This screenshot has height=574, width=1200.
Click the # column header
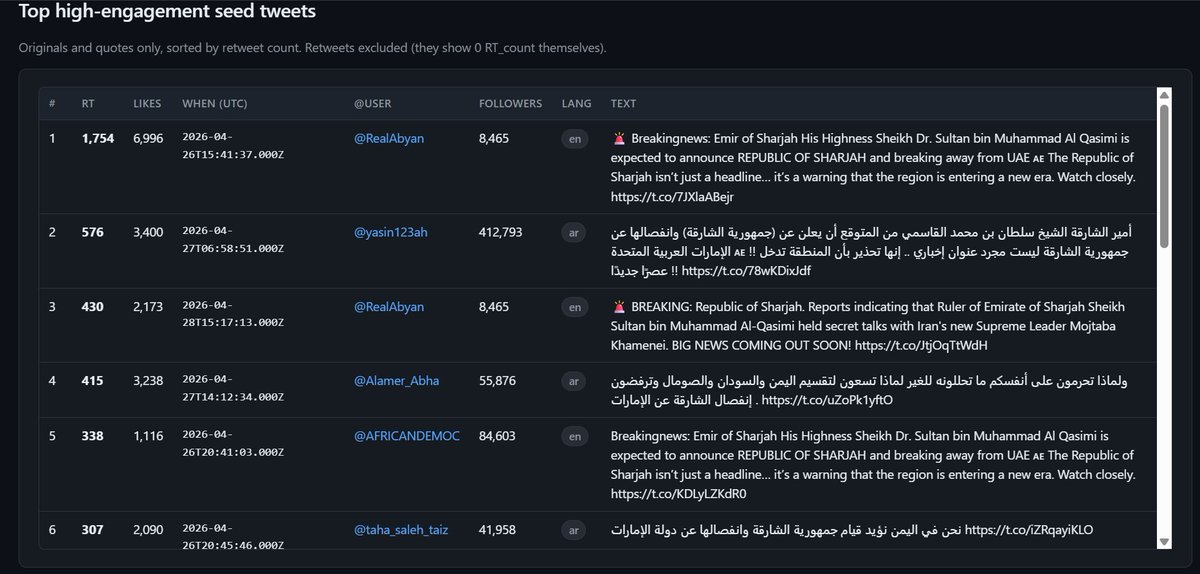(52, 103)
